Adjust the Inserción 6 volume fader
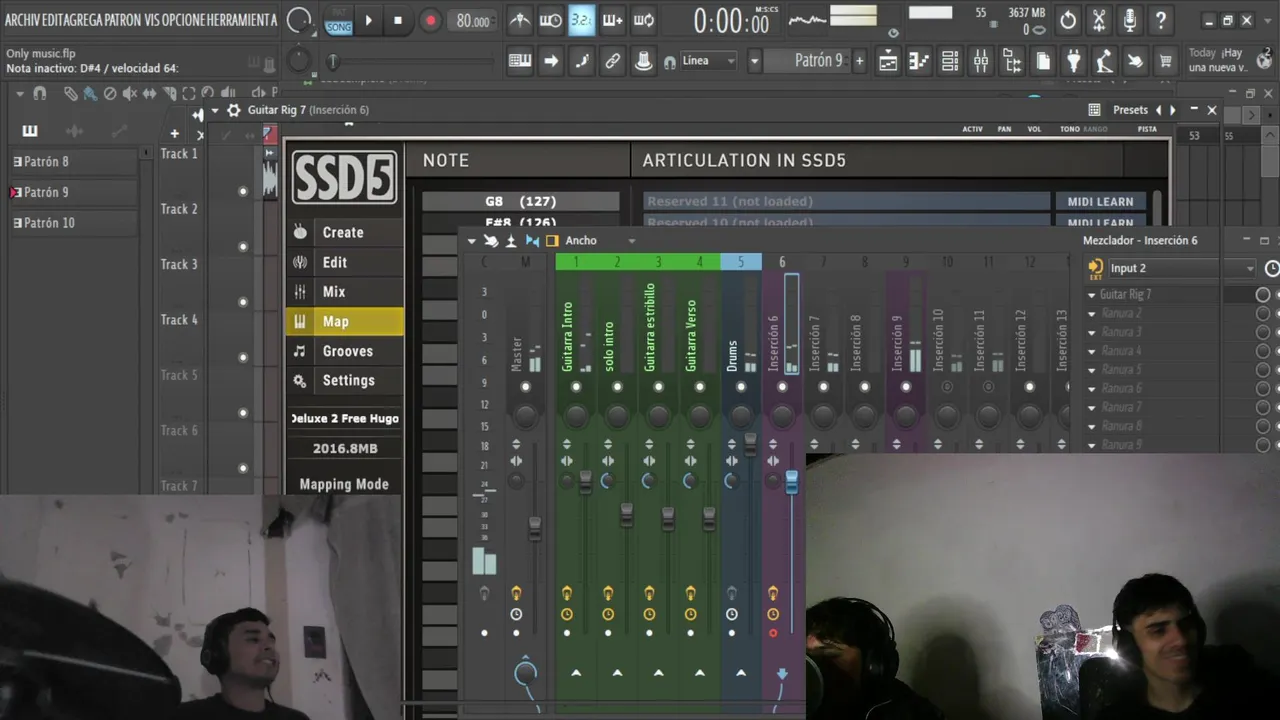Screen dimensions: 1280x720 pyautogui.click(x=792, y=482)
